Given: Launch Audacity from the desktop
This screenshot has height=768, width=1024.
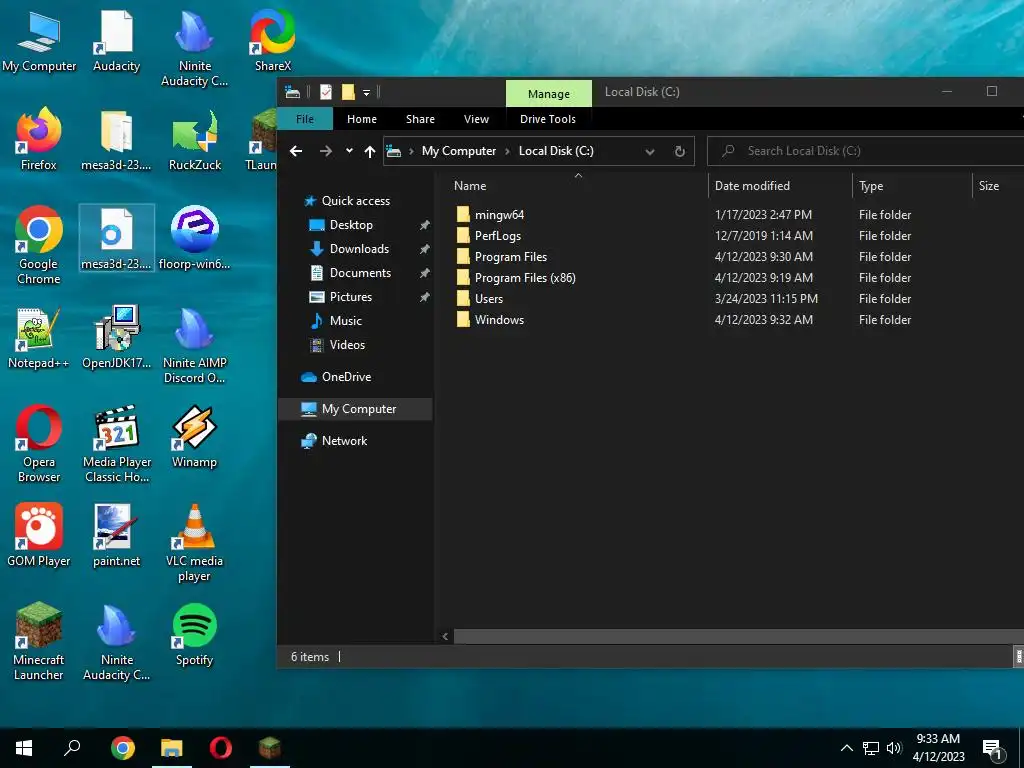Looking at the screenshot, I should [116, 41].
